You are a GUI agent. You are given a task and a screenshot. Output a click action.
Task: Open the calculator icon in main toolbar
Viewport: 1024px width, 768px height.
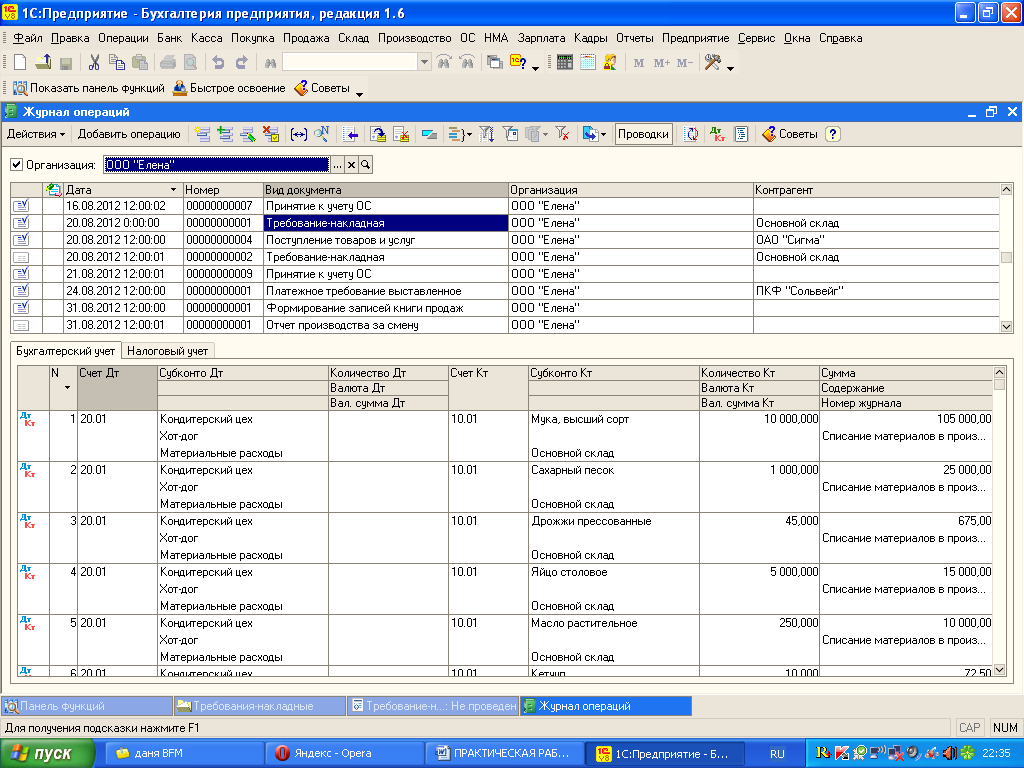point(565,63)
